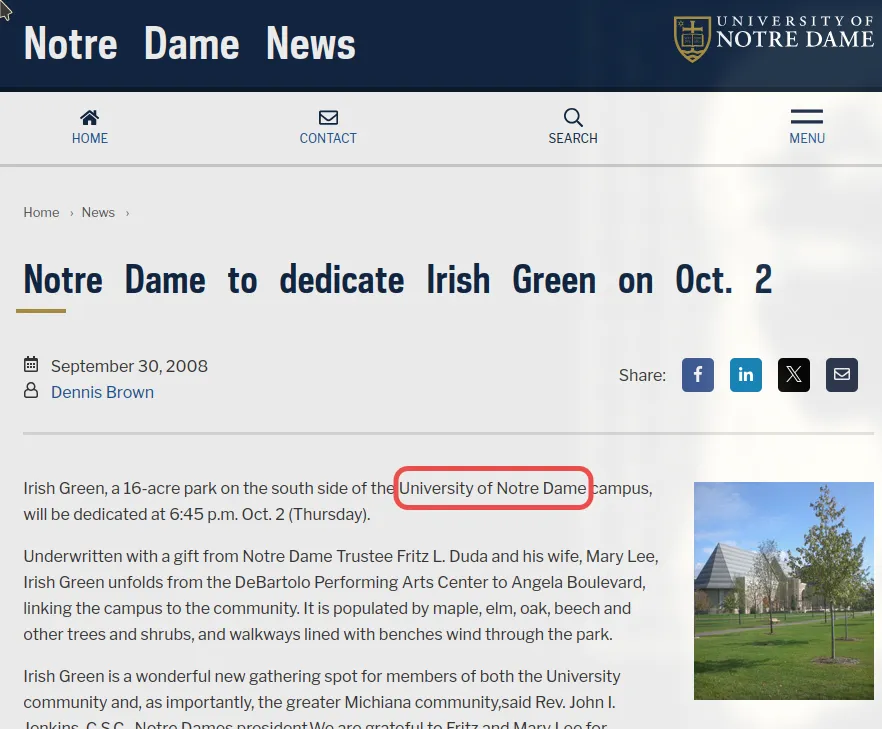Open Search with the magnifying glass icon
The height and width of the screenshot is (729, 882).
[573, 118]
